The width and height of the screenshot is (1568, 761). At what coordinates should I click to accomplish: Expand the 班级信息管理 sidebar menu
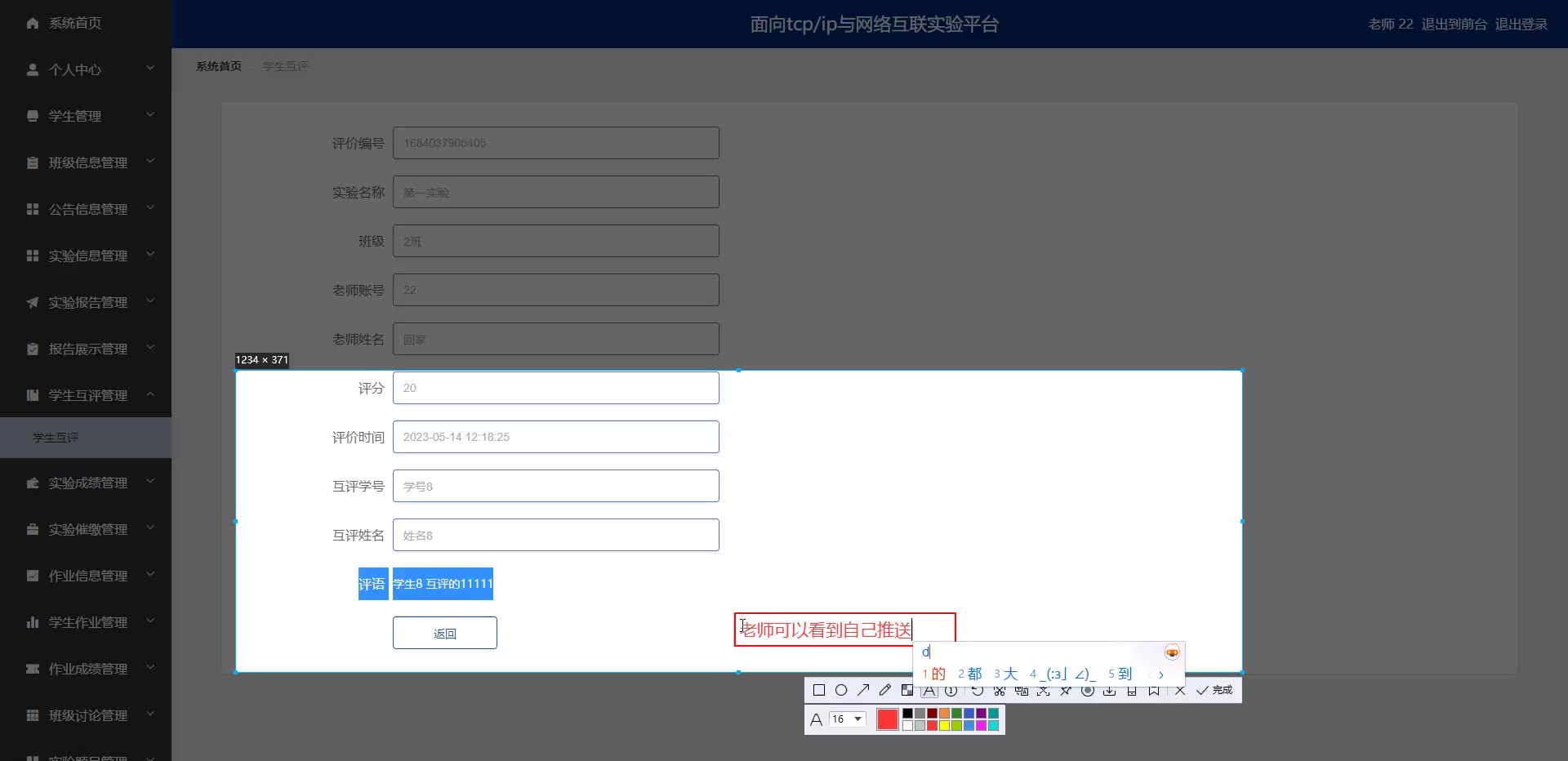[86, 162]
